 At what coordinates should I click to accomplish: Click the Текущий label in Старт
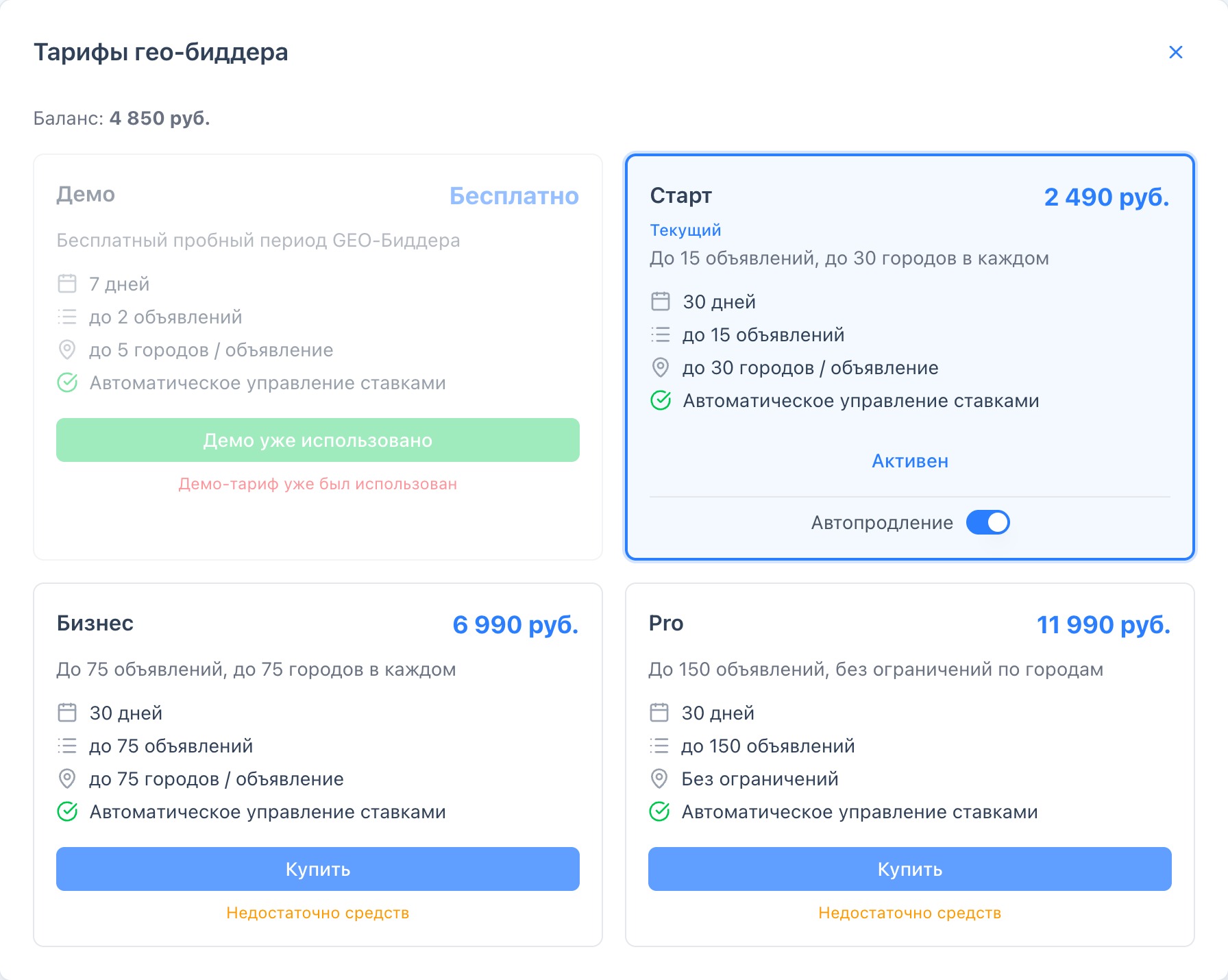[685, 230]
